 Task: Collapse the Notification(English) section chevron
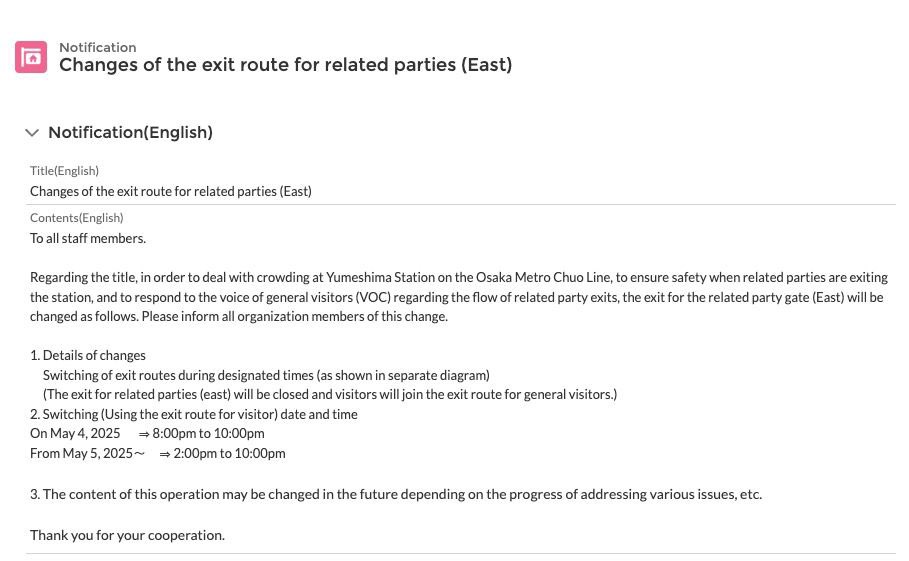(32, 133)
